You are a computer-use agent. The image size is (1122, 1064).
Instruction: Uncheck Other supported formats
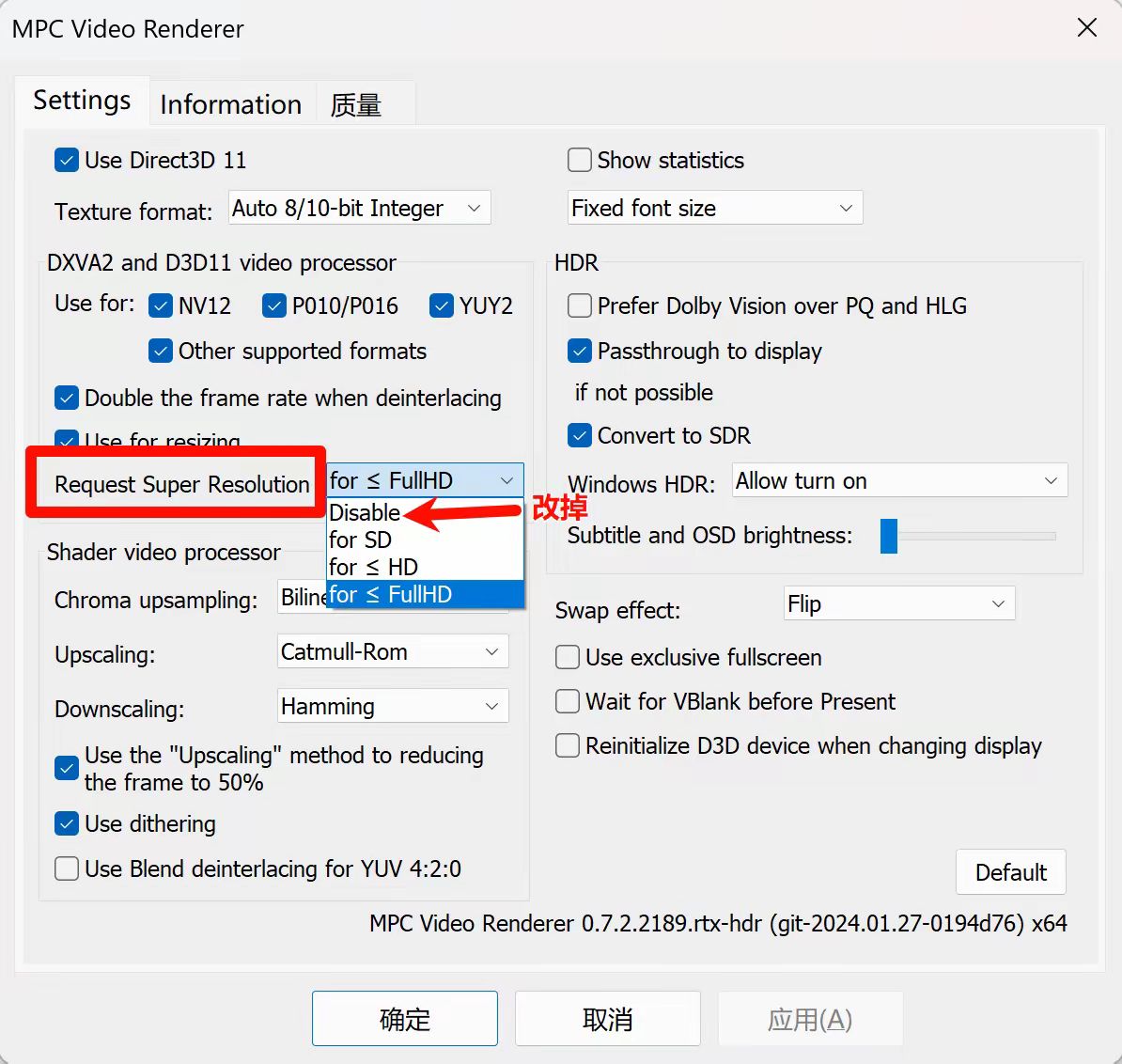161,351
